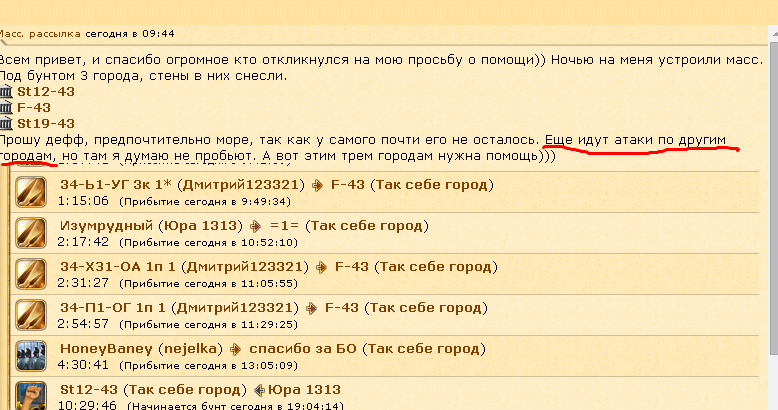Open target F-43 in 34-П1-ОГ row

pos(342,308)
